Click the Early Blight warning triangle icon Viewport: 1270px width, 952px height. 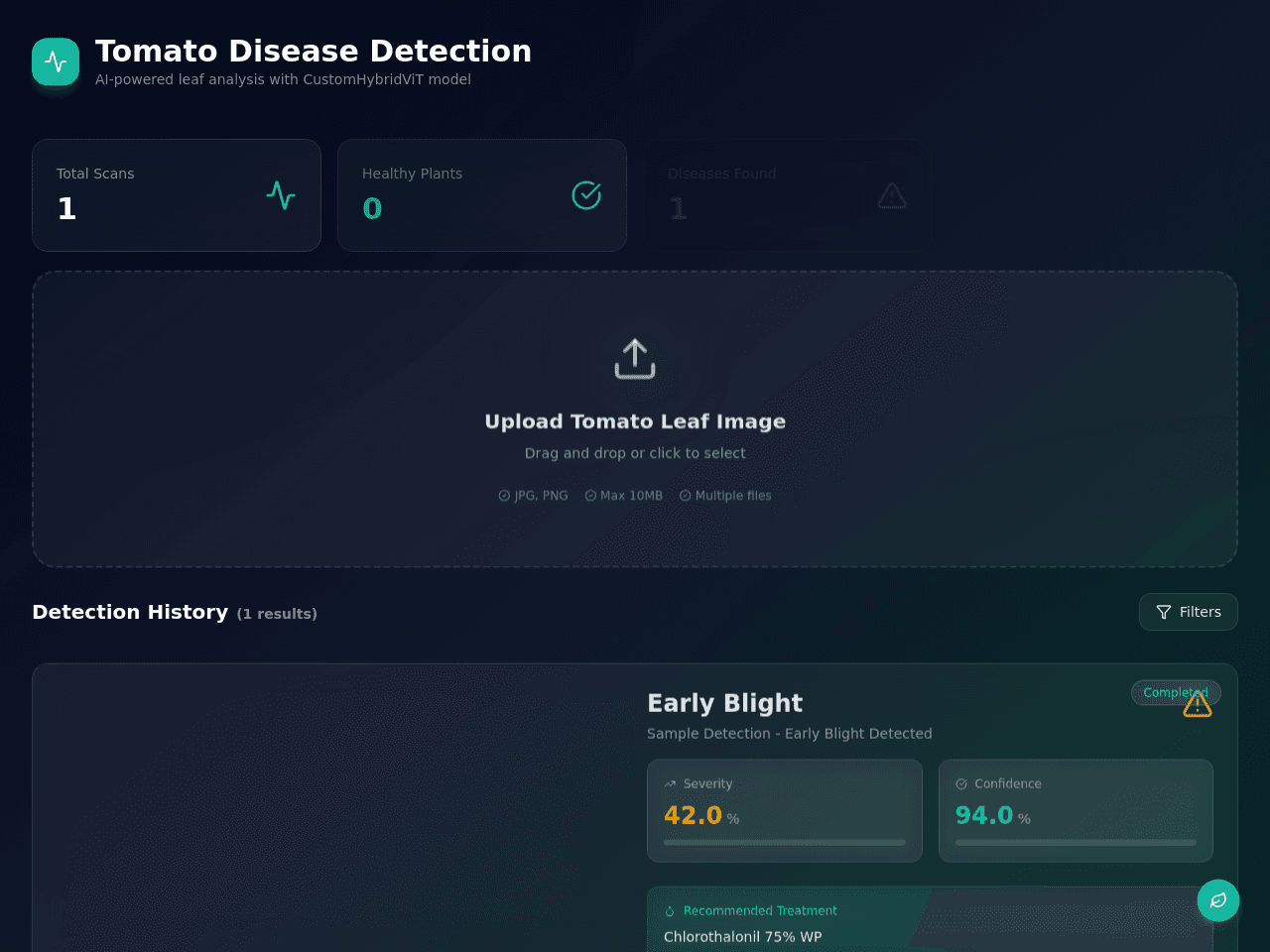[1198, 703]
